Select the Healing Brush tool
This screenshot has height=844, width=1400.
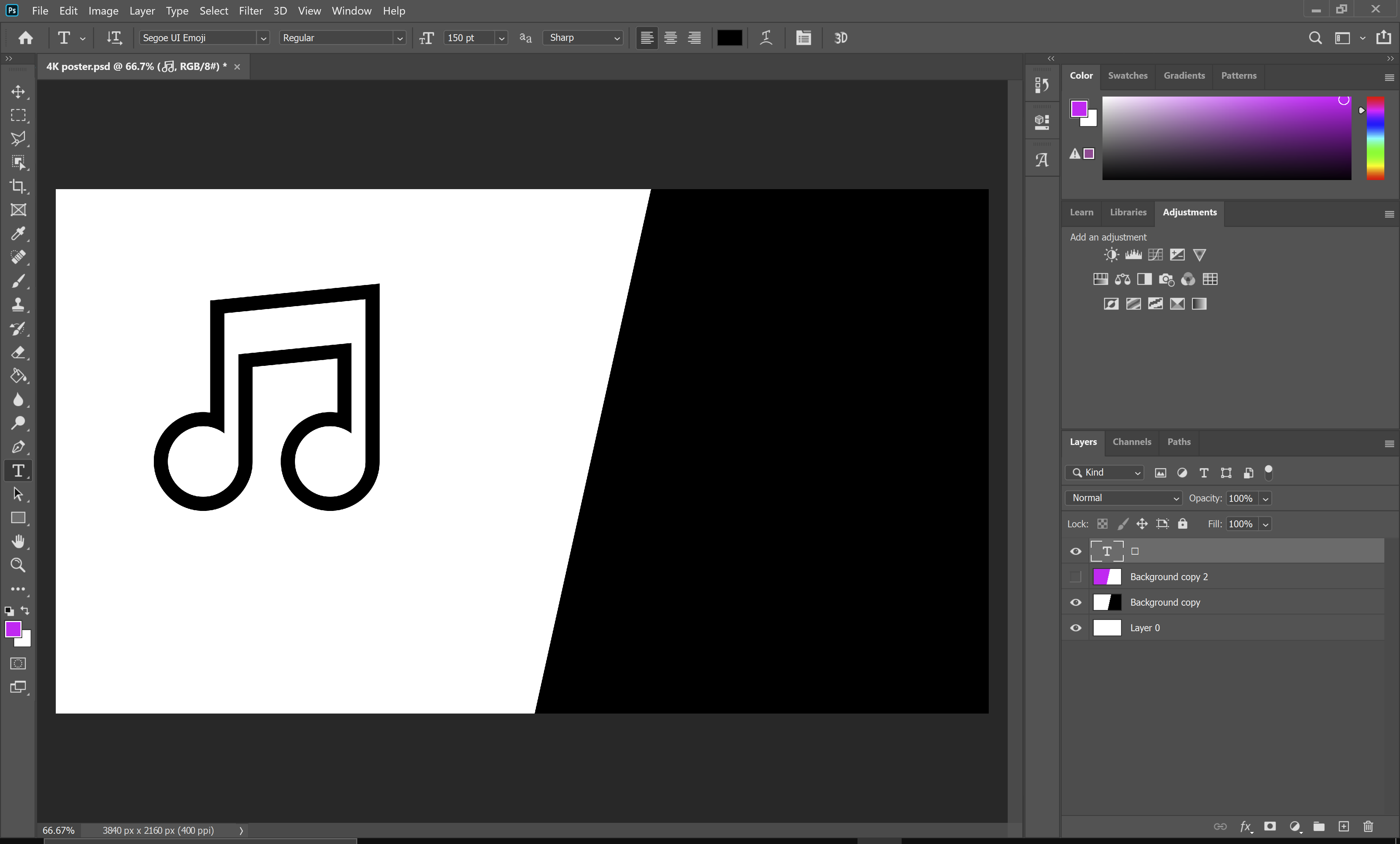[18, 257]
